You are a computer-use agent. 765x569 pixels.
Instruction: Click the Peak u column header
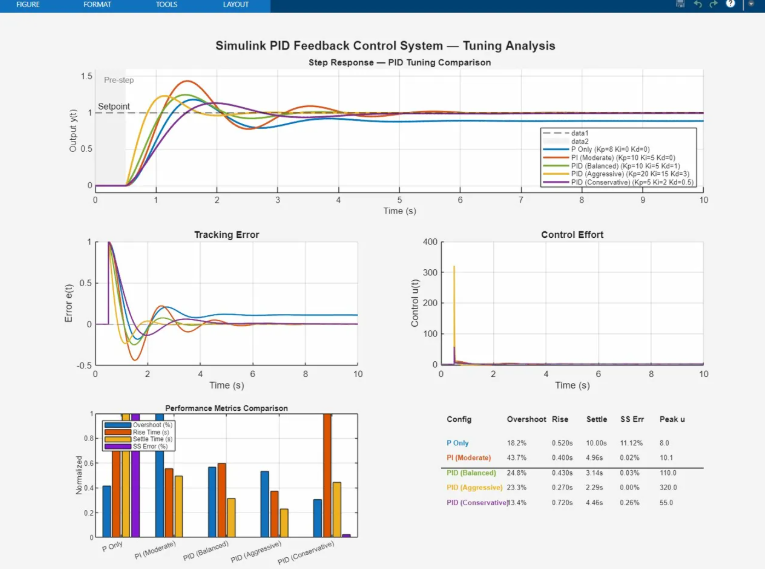(672, 419)
